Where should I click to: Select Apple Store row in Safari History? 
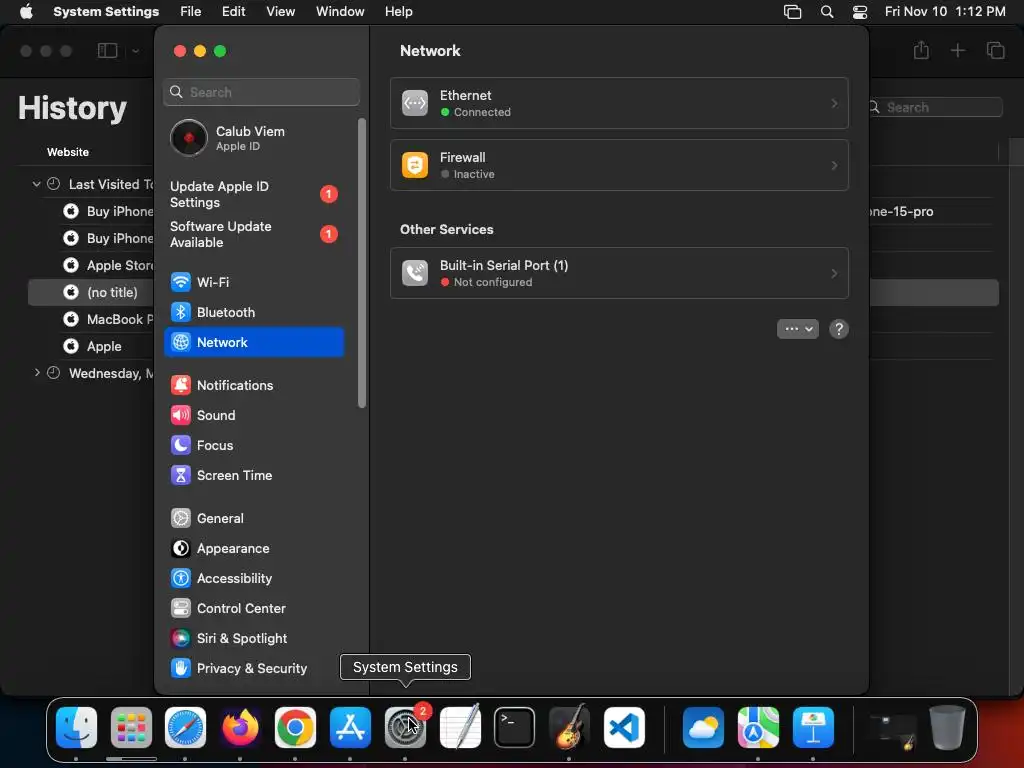click(x=91, y=265)
